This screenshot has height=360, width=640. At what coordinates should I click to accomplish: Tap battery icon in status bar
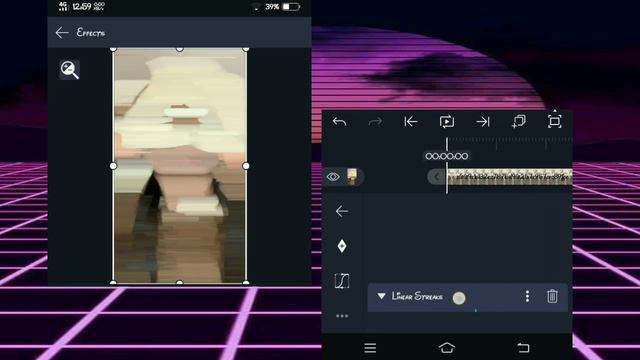click(x=291, y=7)
